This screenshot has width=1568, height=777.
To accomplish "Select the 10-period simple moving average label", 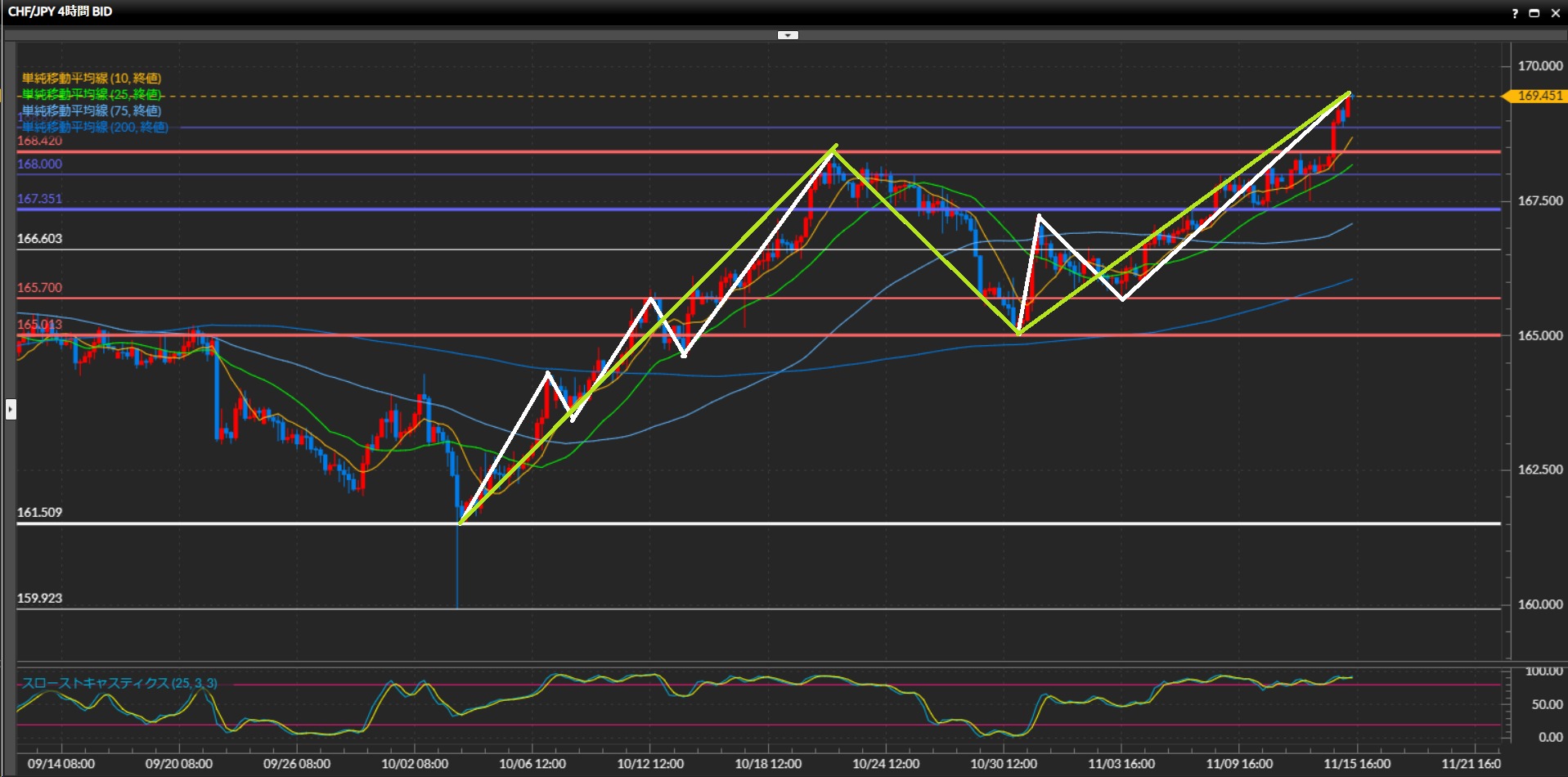I will point(92,79).
